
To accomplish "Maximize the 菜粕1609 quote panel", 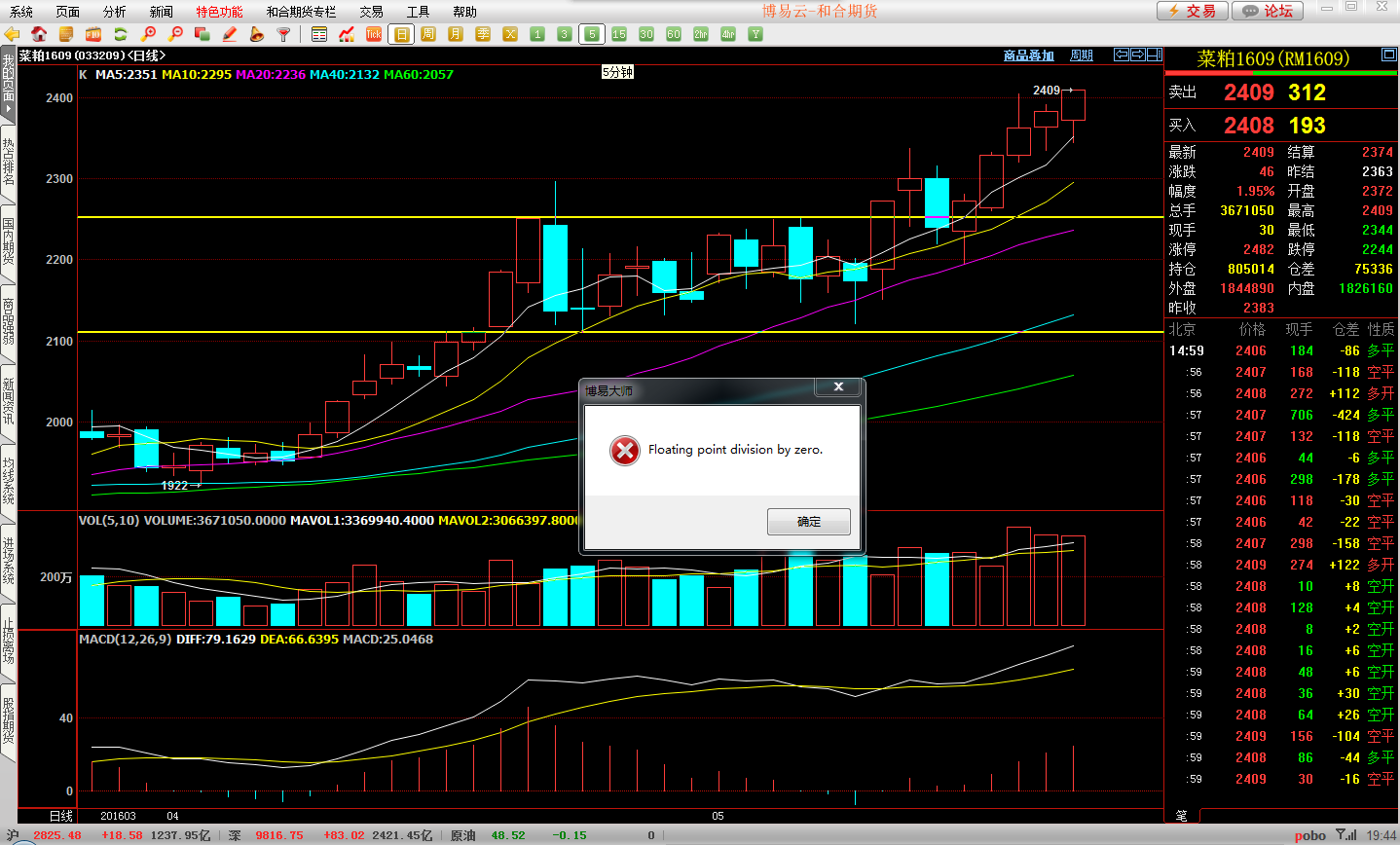I will 1389,55.
